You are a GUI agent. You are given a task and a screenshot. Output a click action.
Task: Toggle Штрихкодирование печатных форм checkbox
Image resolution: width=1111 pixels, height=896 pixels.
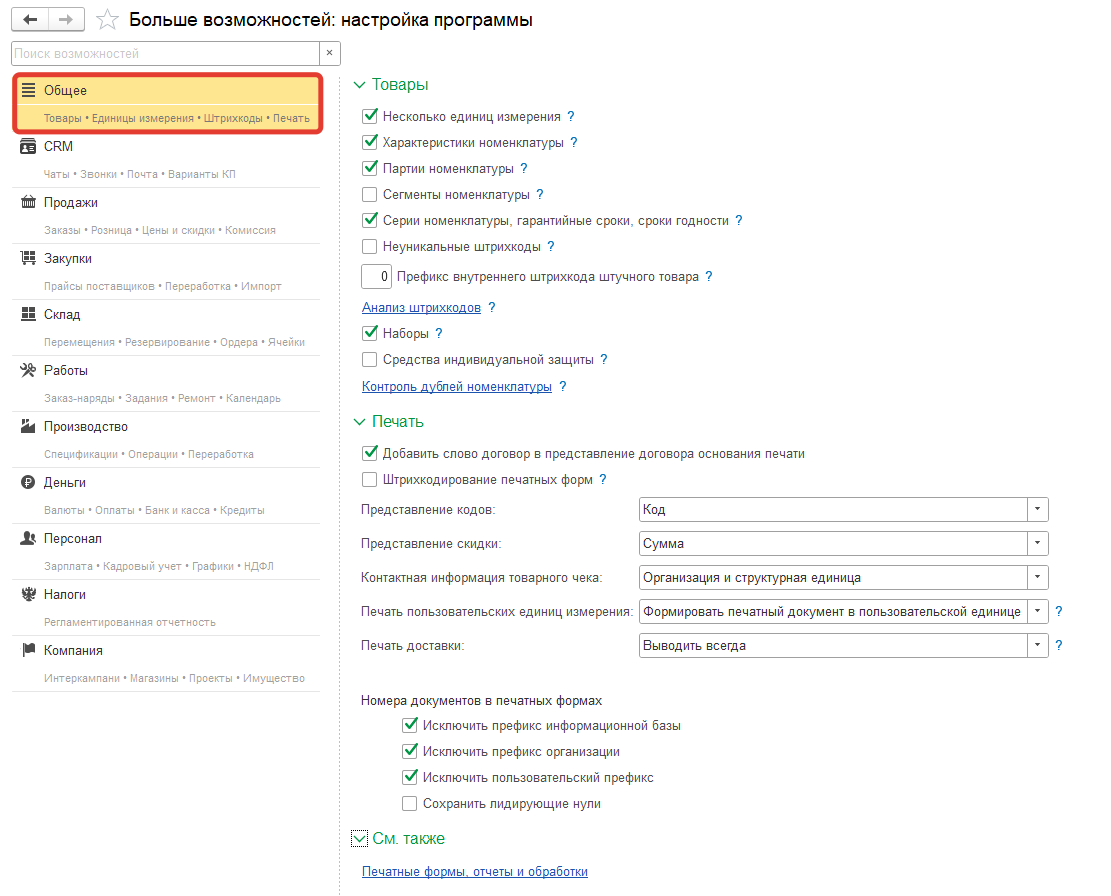pyautogui.click(x=370, y=480)
